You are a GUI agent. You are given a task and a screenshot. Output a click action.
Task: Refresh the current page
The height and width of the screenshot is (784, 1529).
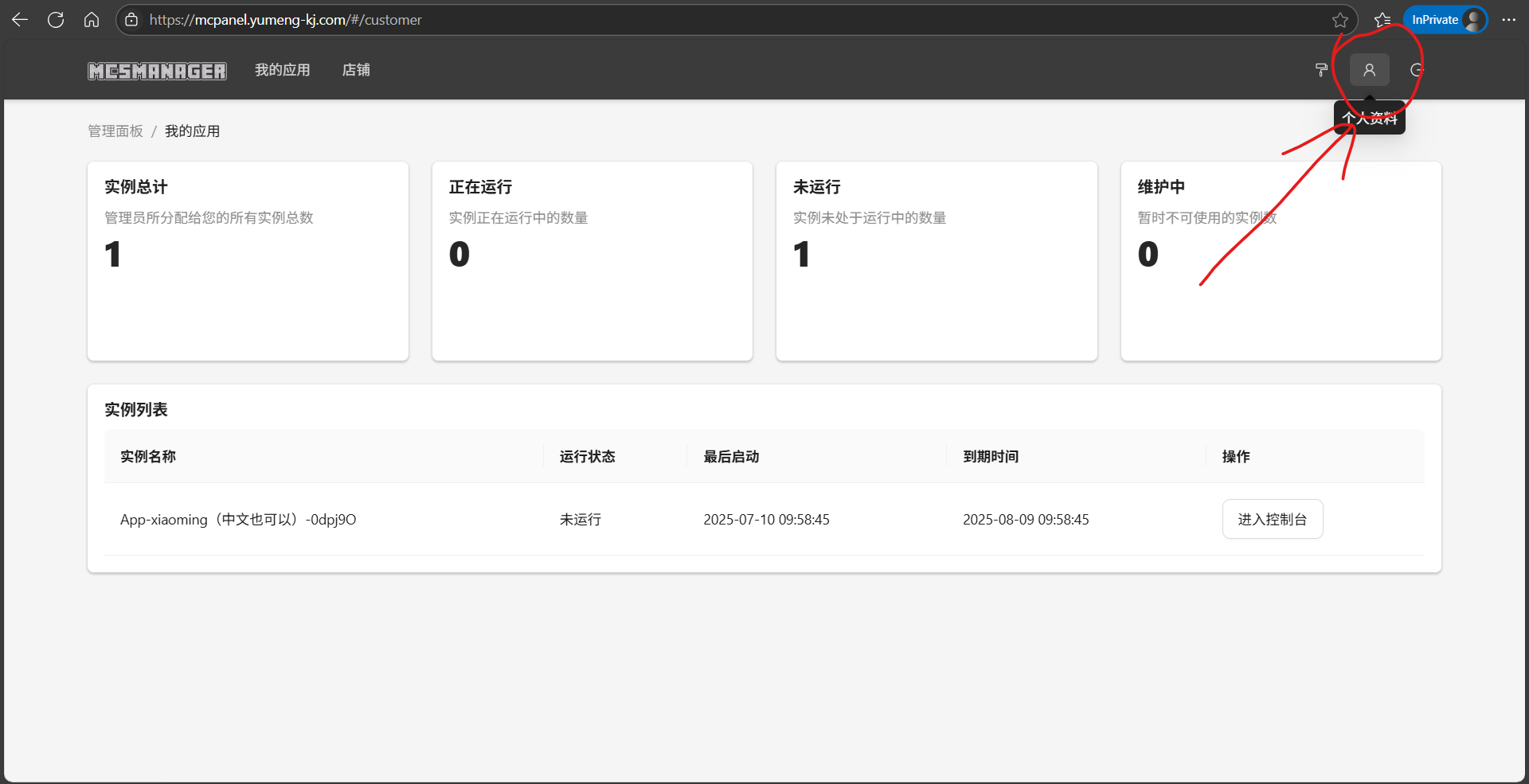tap(56, 20)
